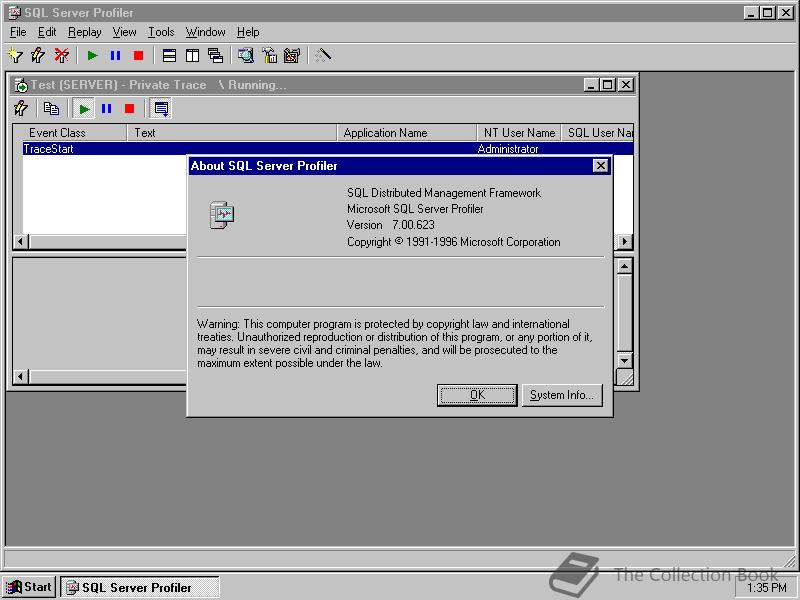The height and width of the screenshot is (600, 800).
Task: Click the Application Name column header
Action: (407, 133)
